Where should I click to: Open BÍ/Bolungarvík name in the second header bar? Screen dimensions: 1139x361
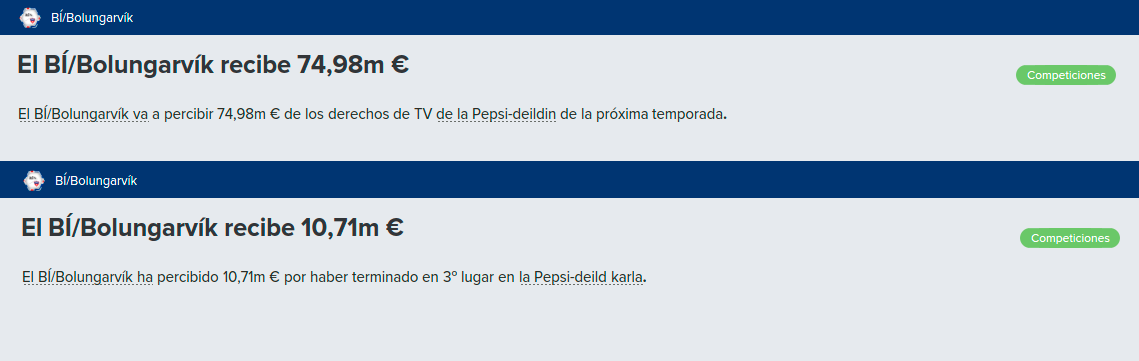point(96,181)
